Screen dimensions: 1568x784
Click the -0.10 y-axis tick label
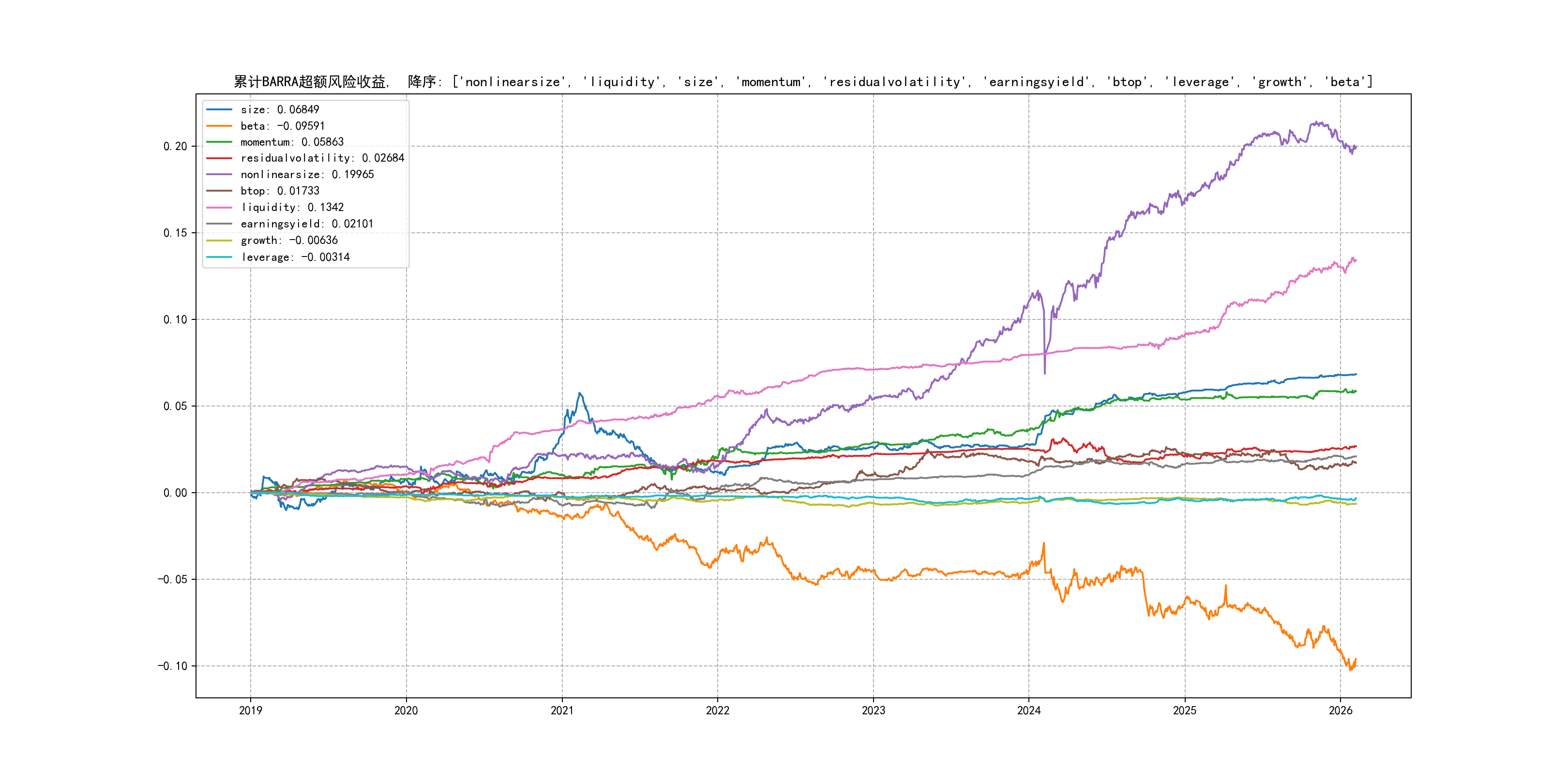(173, 666)
